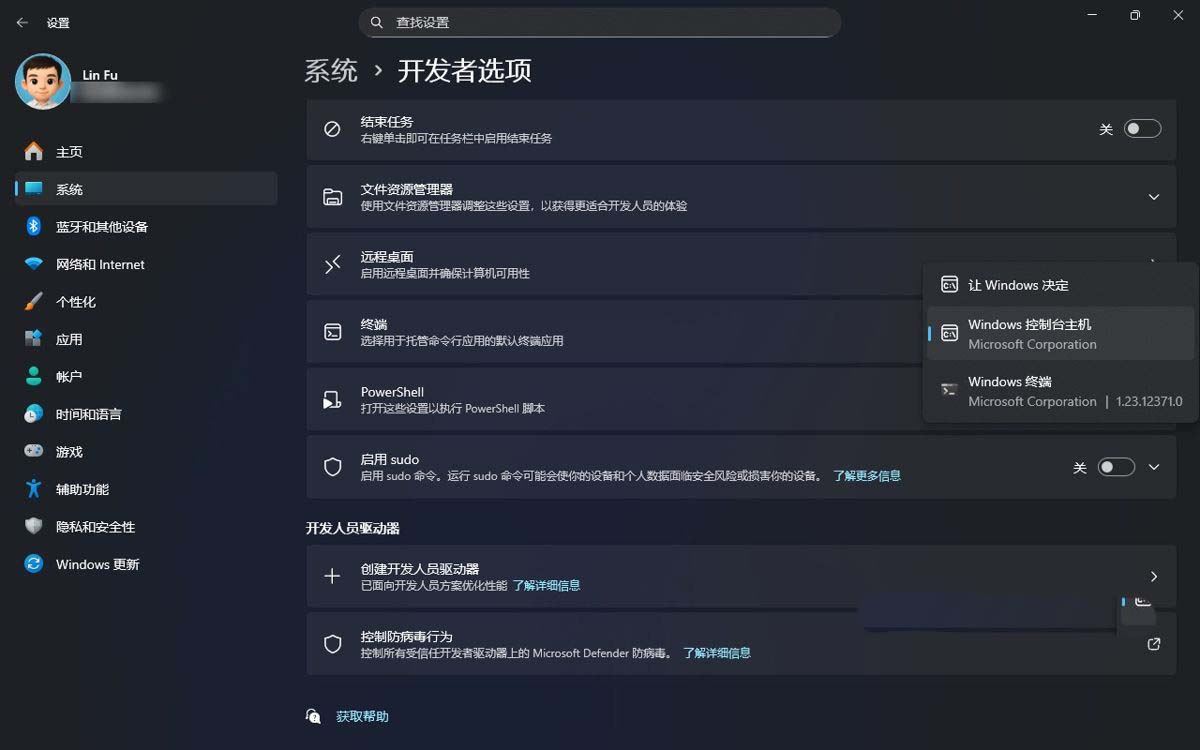Screen dimensions: 1200x750
Task: Open 隐私和安全性 settings page
Action: (146, 527)
